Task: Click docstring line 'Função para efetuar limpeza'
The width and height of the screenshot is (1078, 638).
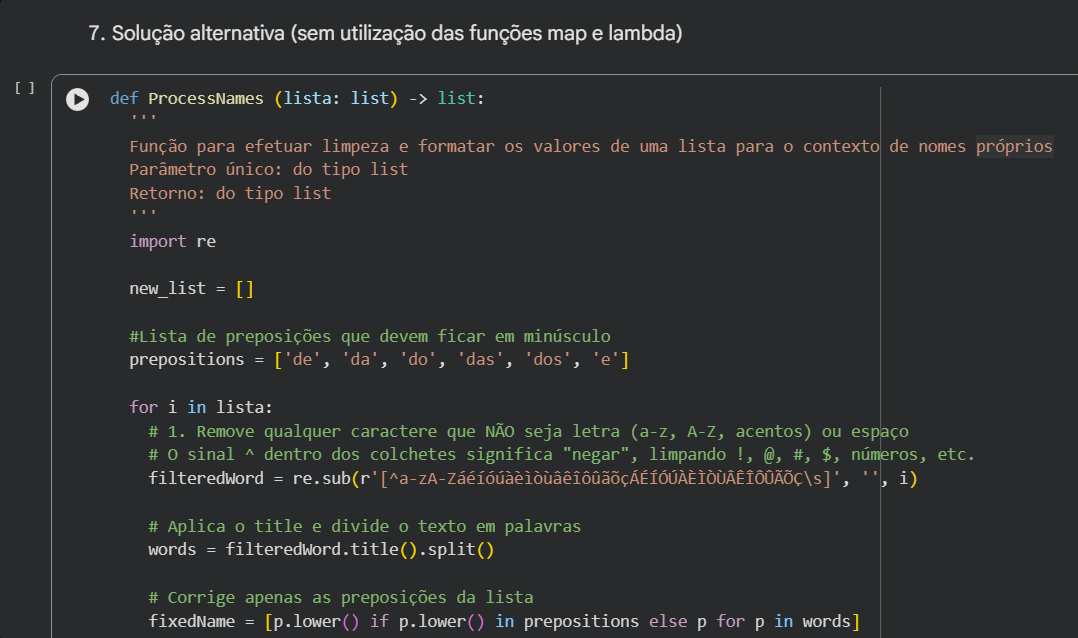Action: (x=591, y=146)
